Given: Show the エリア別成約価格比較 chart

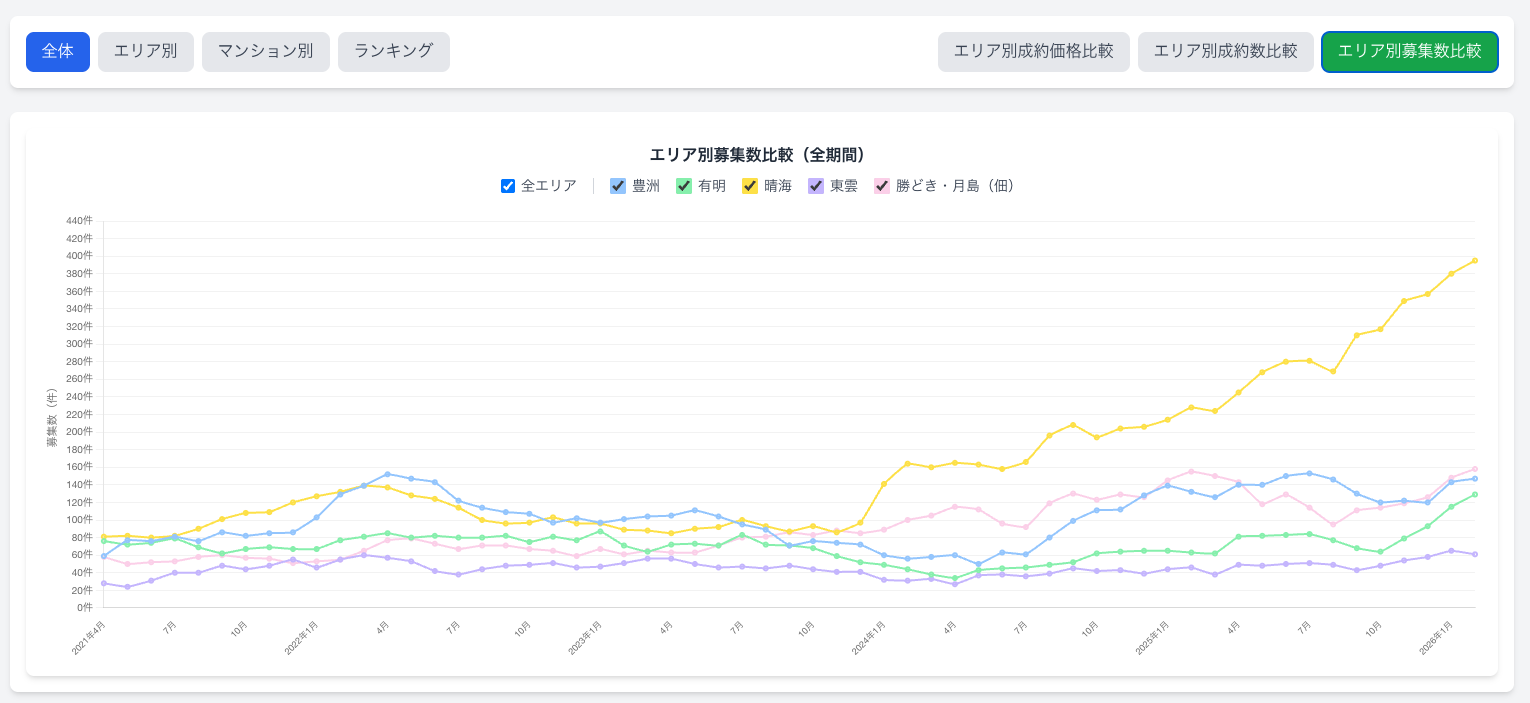Looking at the screenshot, I should pyautogui.click(x=1033, y=52).
